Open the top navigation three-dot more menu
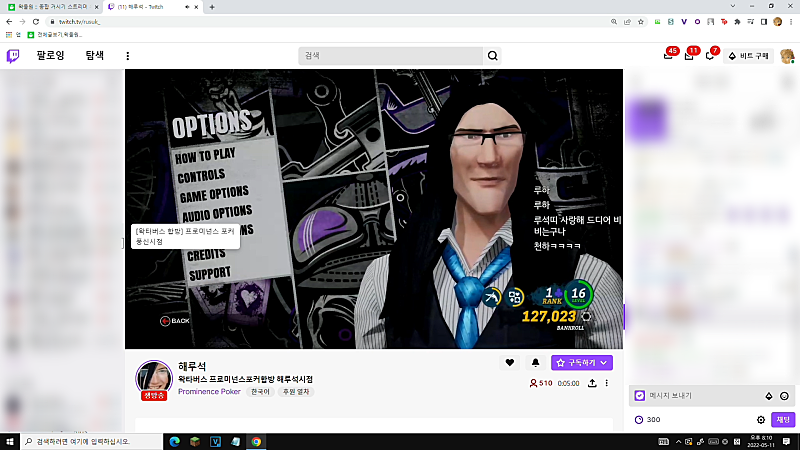The image size is (800, 450). 128,56
